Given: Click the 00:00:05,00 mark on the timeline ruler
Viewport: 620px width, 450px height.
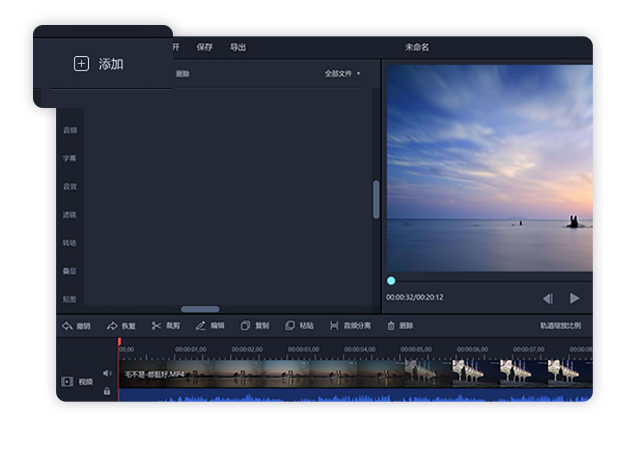Looking at the screenshot, I should coord(416,349).
